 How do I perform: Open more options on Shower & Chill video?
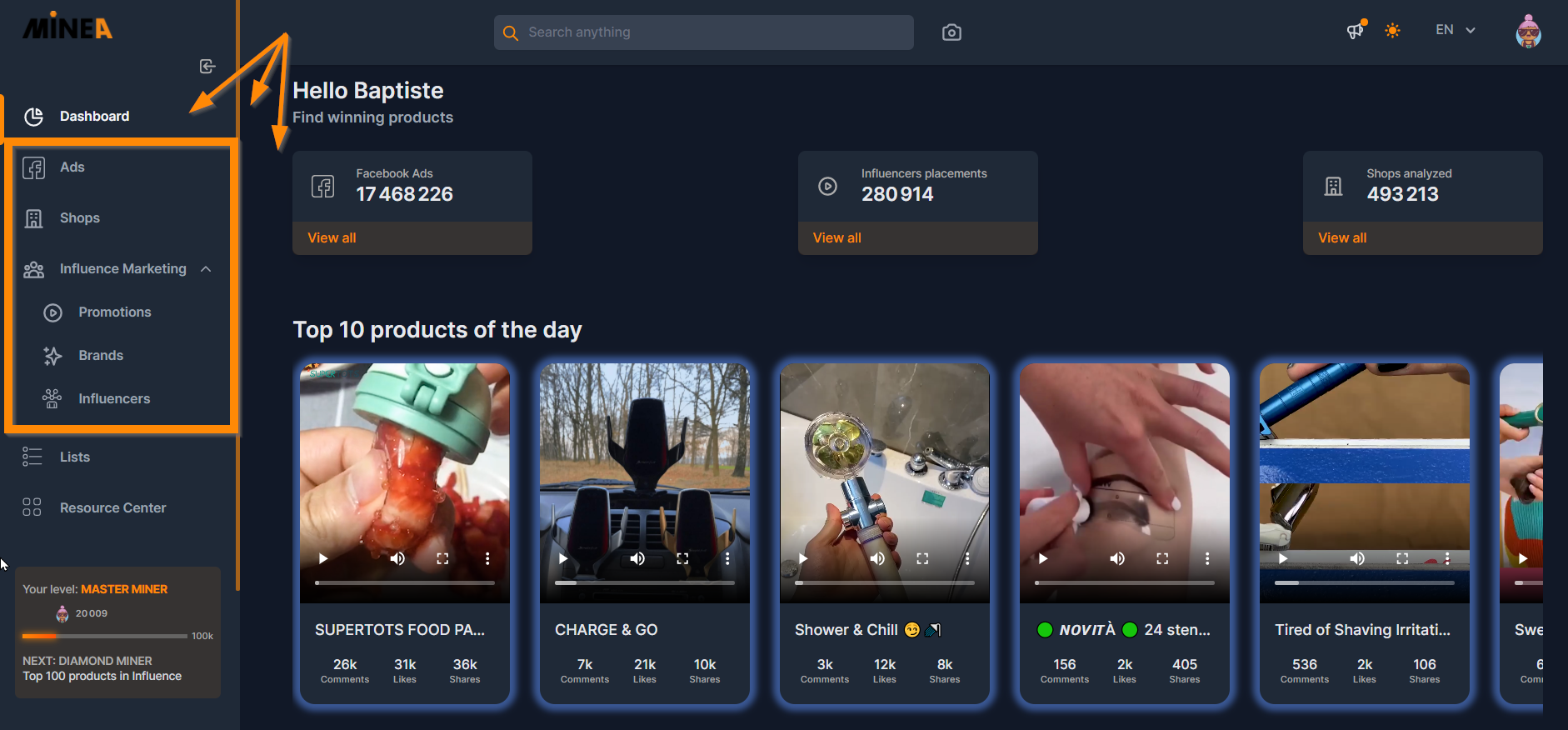[x=967, y=558]
